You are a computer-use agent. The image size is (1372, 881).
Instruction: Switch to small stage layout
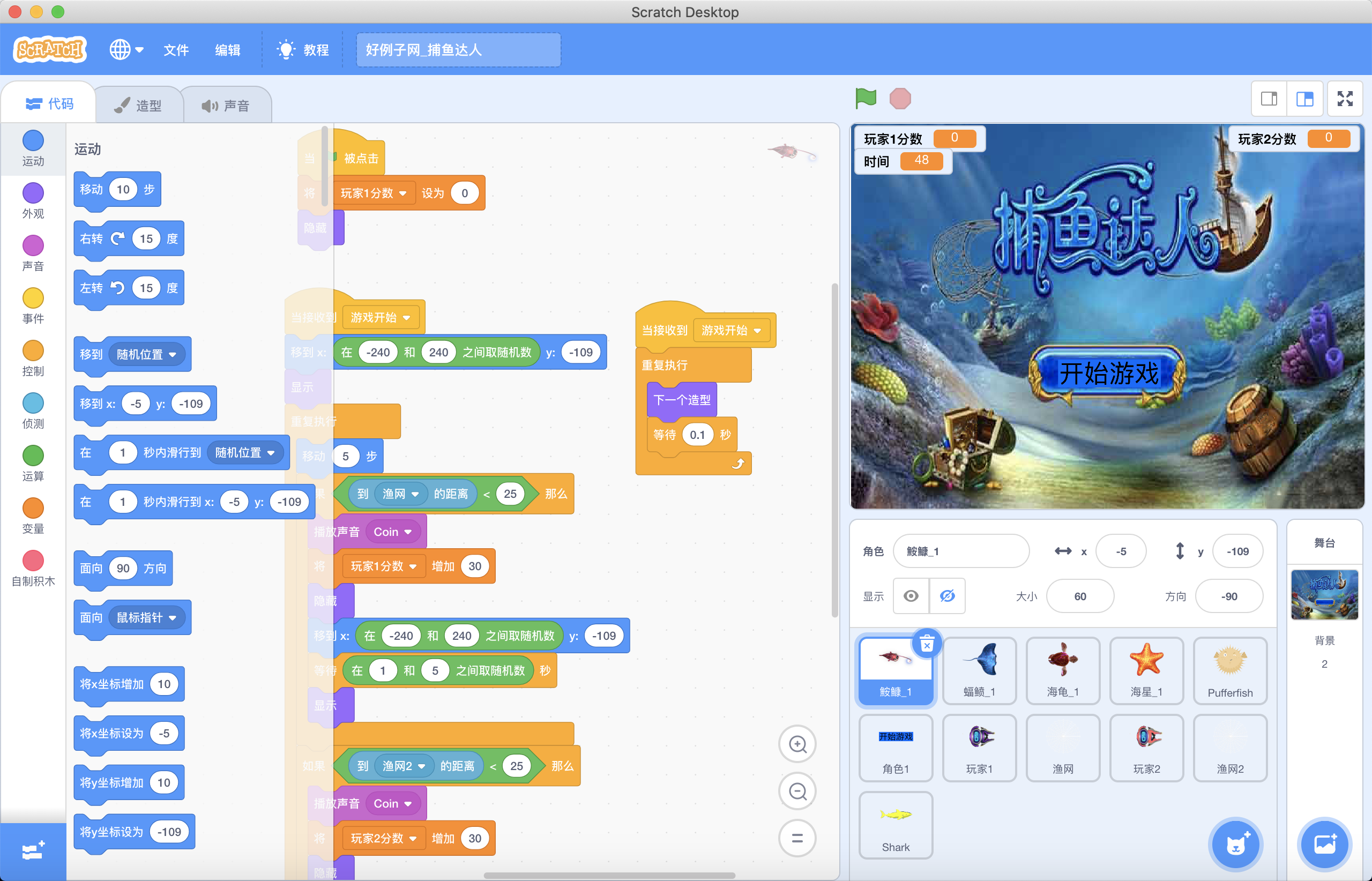coord(1269,99)
